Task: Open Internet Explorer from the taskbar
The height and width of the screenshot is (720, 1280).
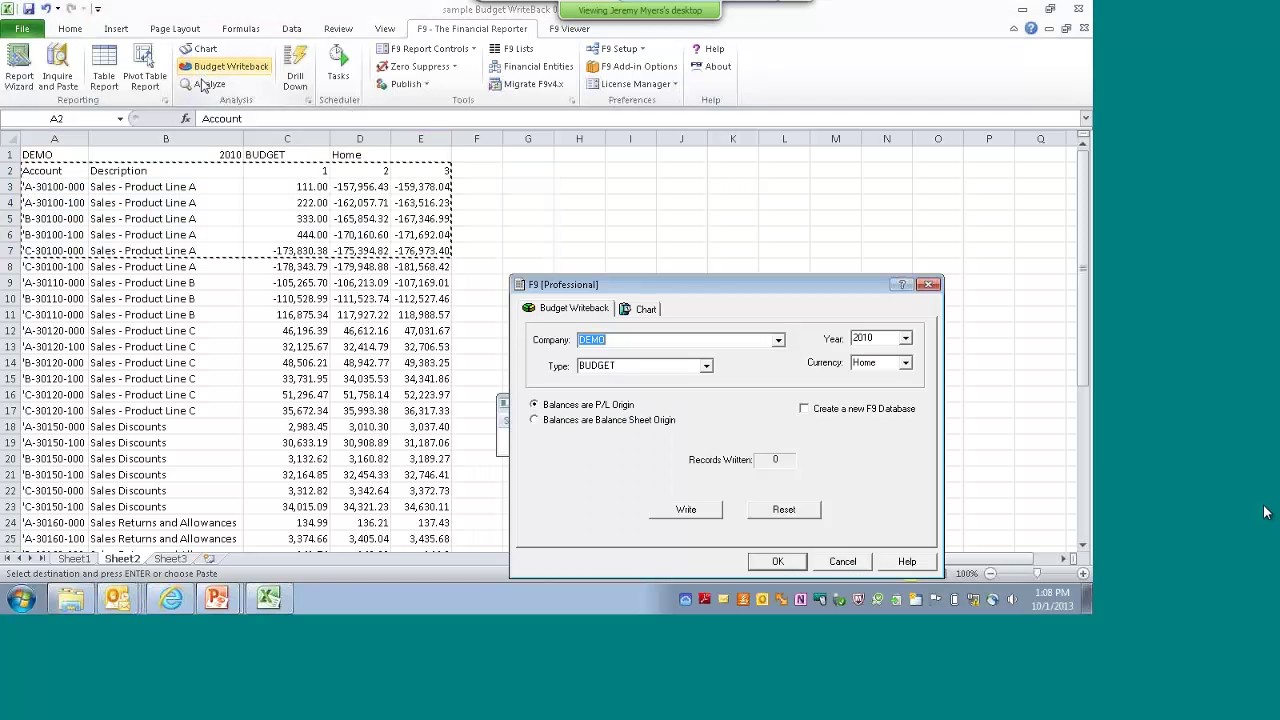Action: click(x=171, y=599)
